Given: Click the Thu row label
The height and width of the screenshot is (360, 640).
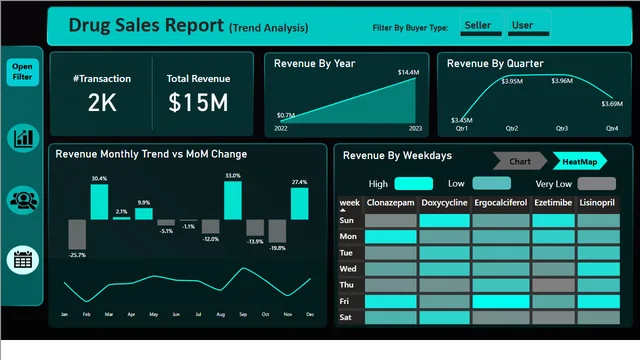Looking at the screenshot, I should pyautogui.click(x=347, y=285).
